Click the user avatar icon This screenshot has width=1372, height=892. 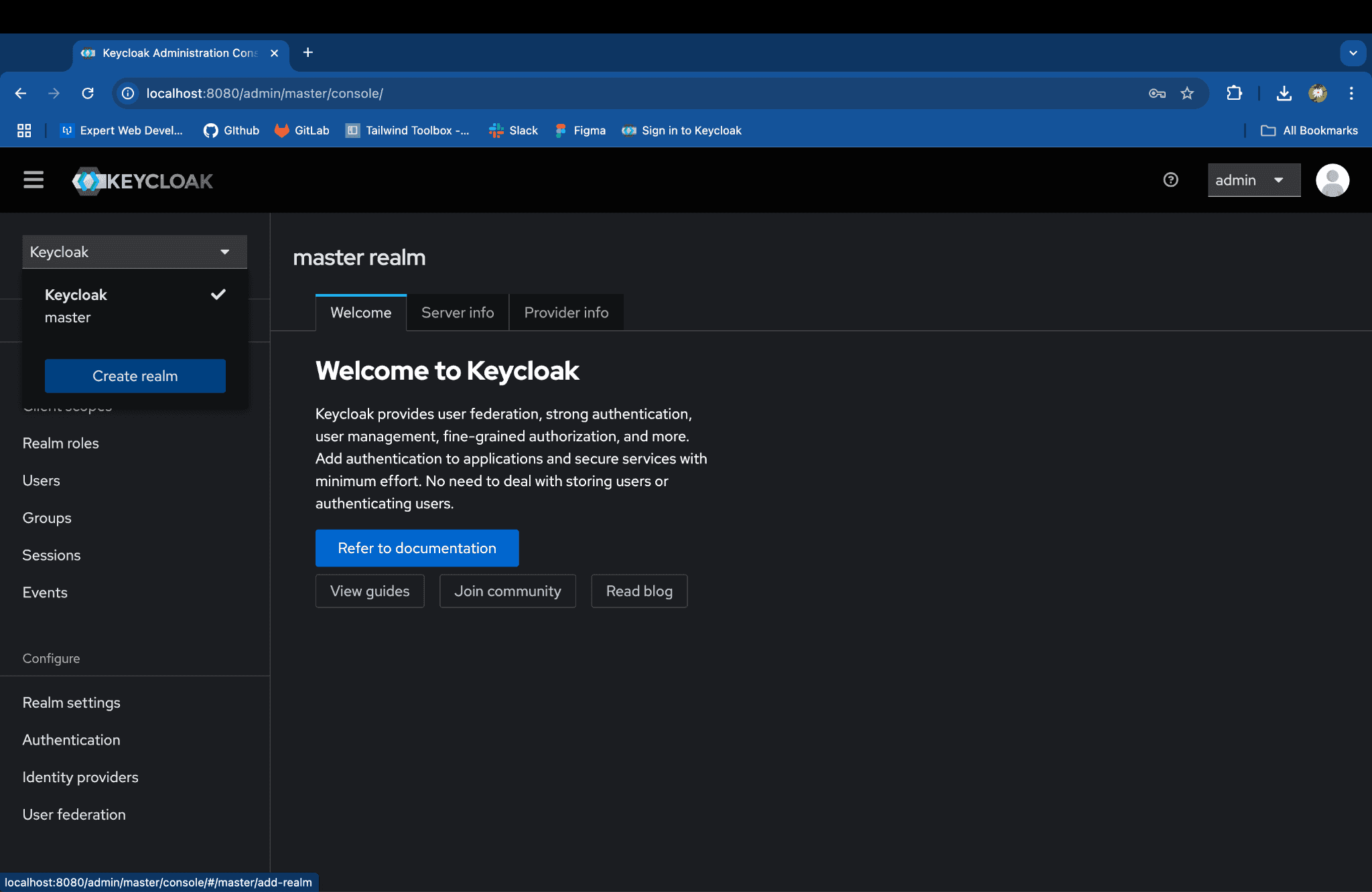1332,180
